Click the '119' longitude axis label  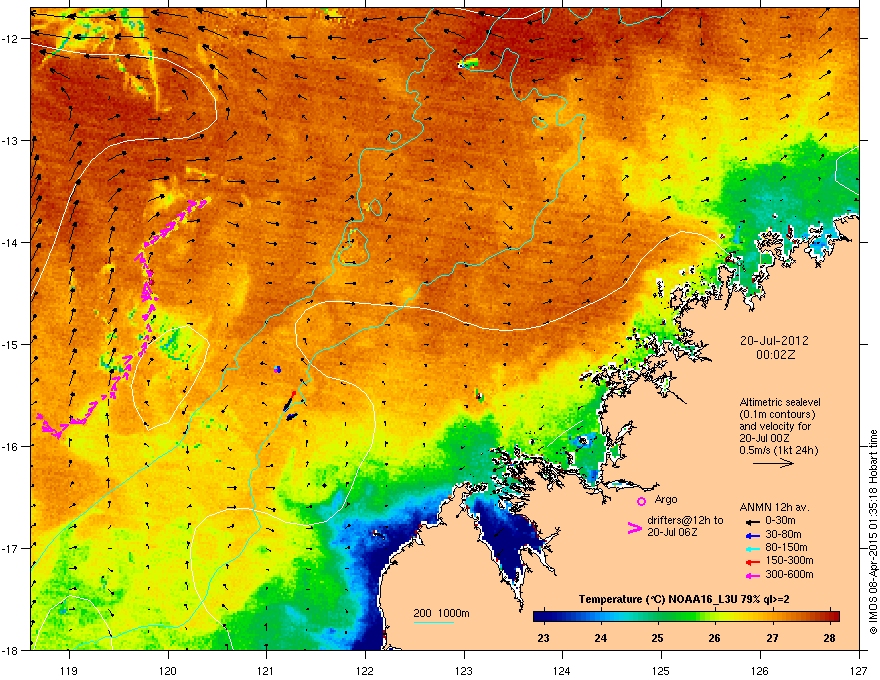point(69,671)
